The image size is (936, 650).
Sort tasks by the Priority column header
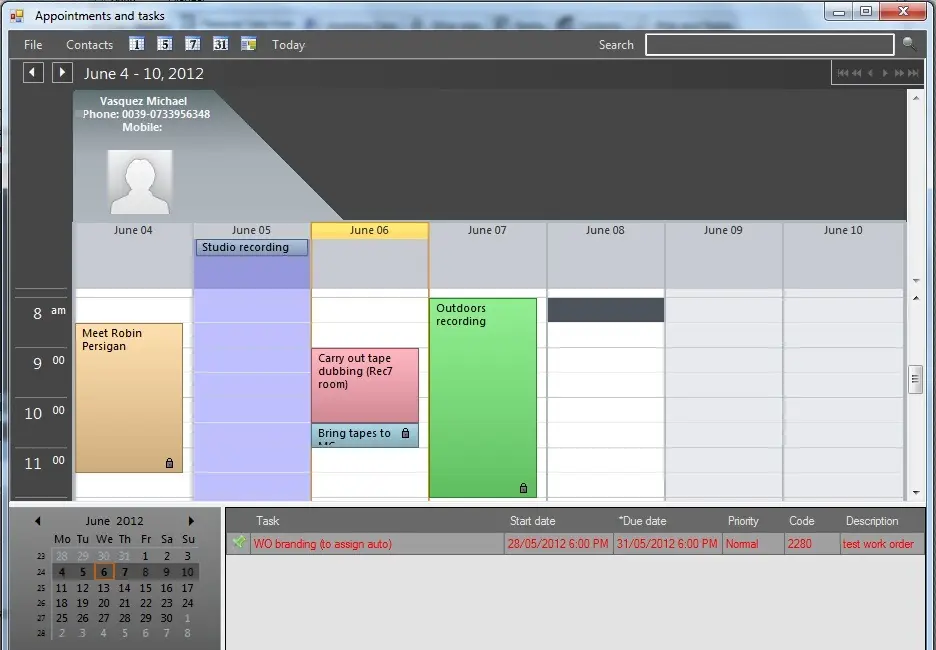coord(743,521)
